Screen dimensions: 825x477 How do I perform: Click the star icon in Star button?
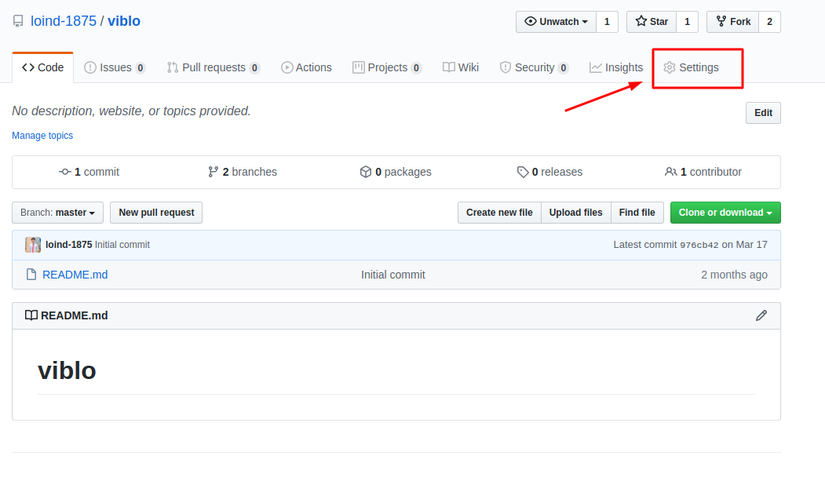click(641, 21)
